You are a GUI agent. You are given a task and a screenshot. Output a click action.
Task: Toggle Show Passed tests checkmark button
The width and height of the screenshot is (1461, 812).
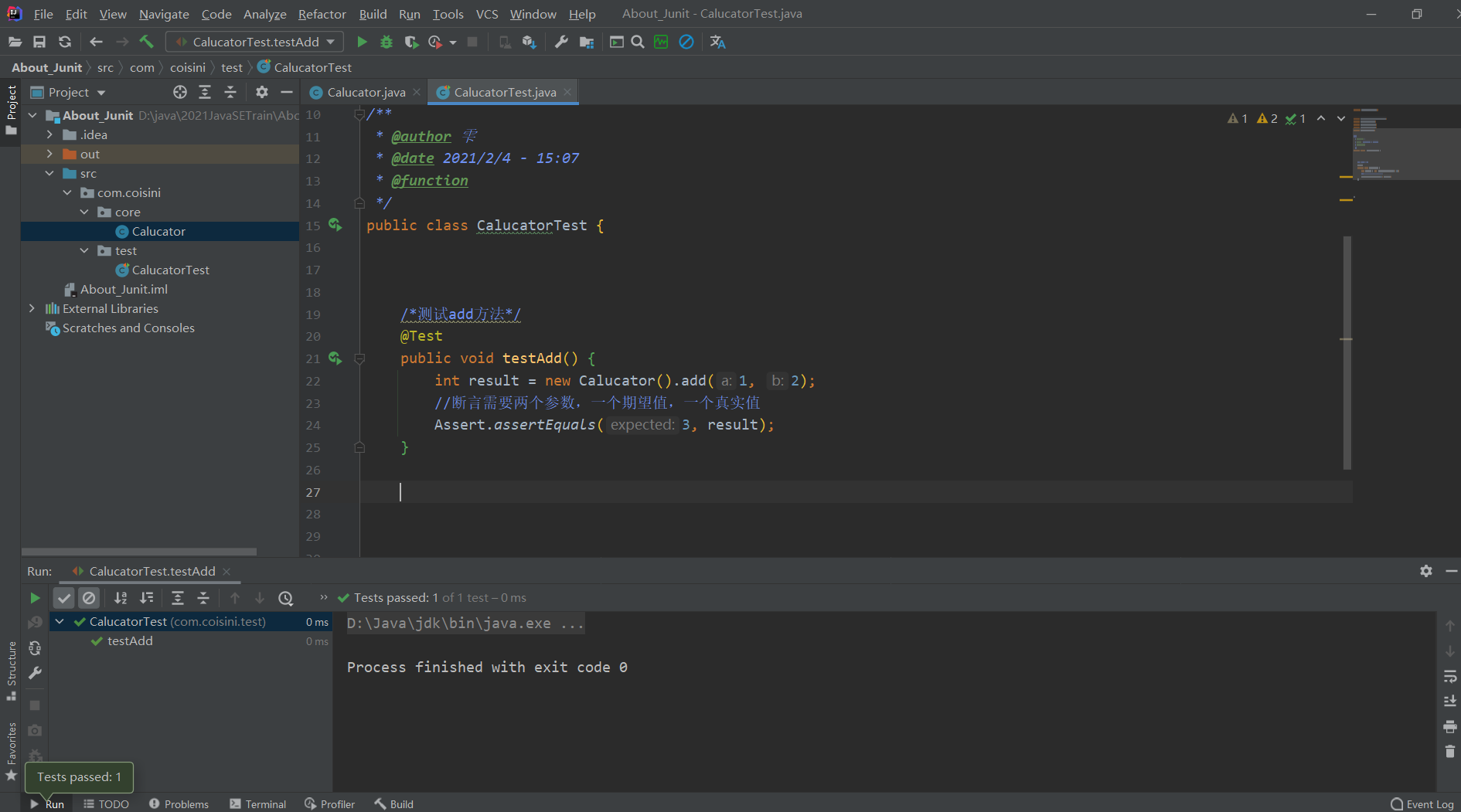coord(64,598)
